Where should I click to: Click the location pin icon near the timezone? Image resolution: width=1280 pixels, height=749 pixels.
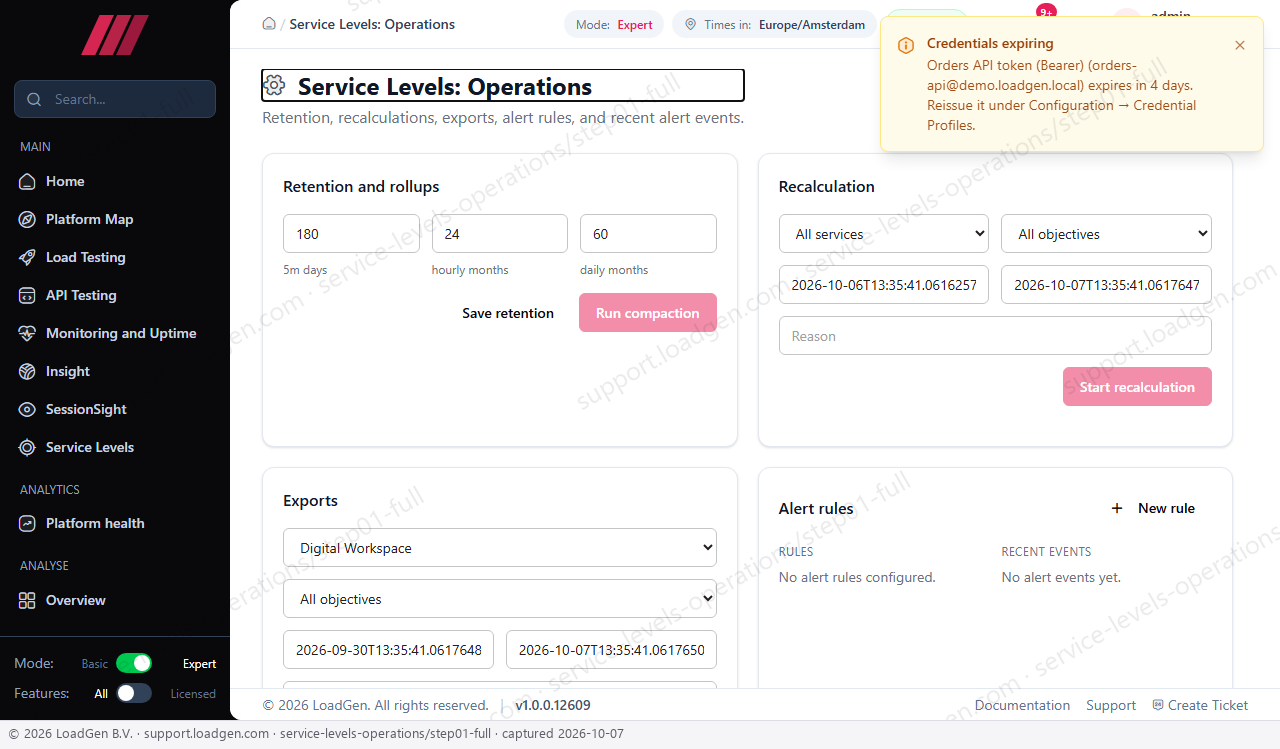[690, 25]
